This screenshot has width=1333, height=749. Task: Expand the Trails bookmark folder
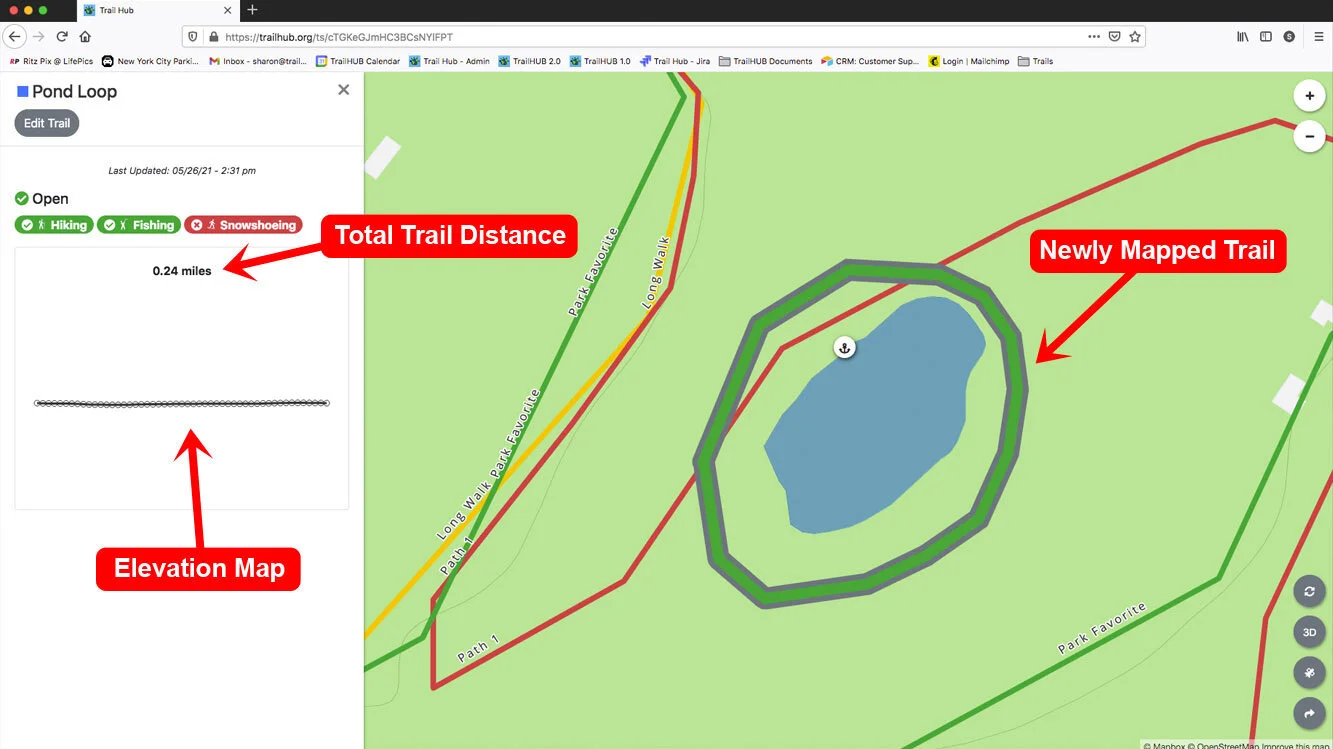click(1036, 61)
